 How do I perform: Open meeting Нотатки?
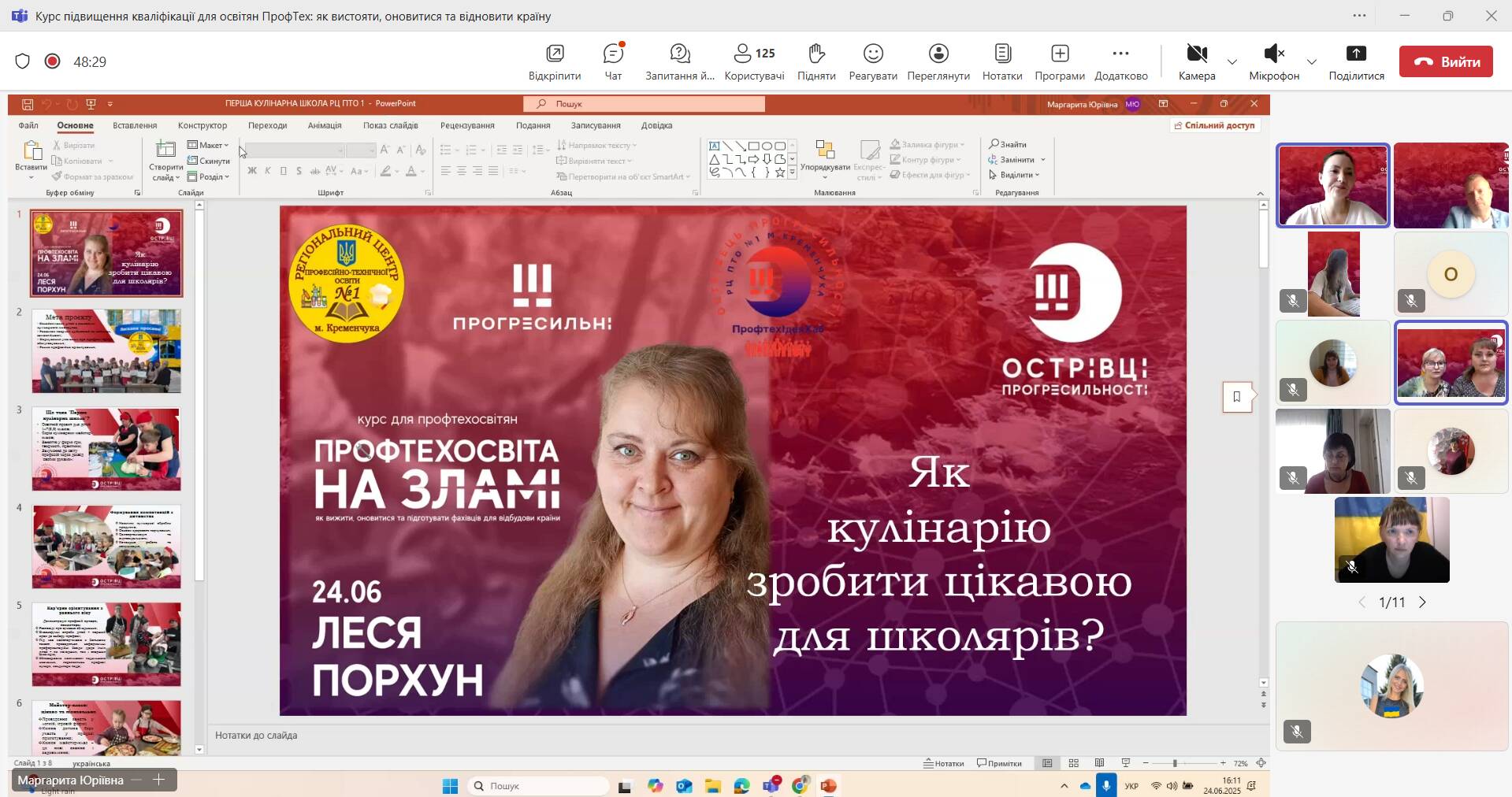point(1002,61)
